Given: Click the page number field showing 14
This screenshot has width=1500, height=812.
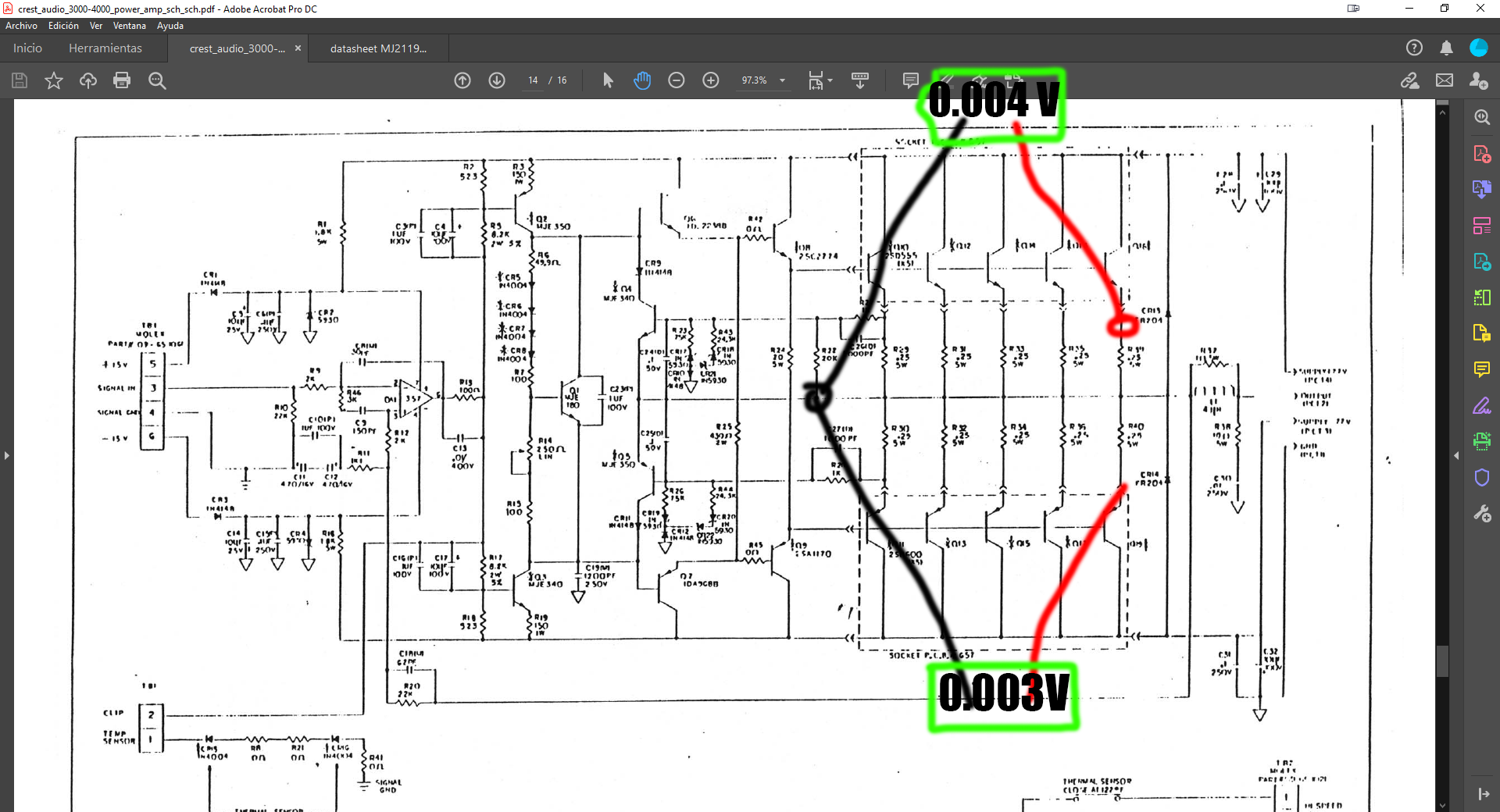Looking at the screenshot, I should [x=533, y=80].
